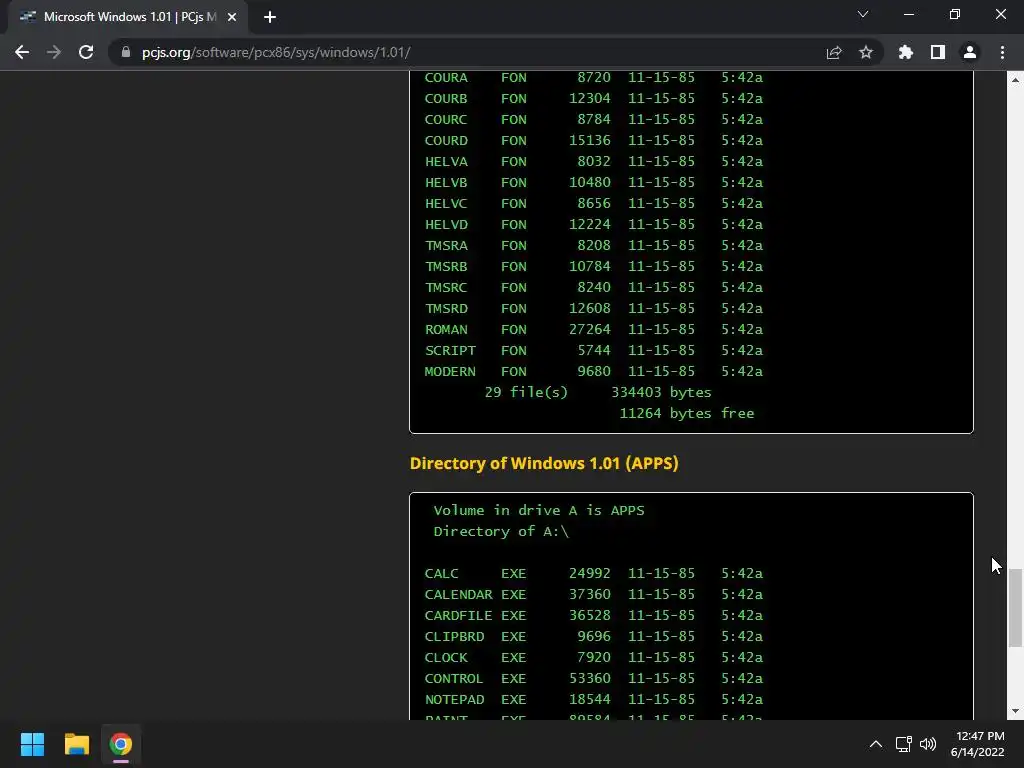
Task: Open the Chrome side panel
Action: coord(938,52)
